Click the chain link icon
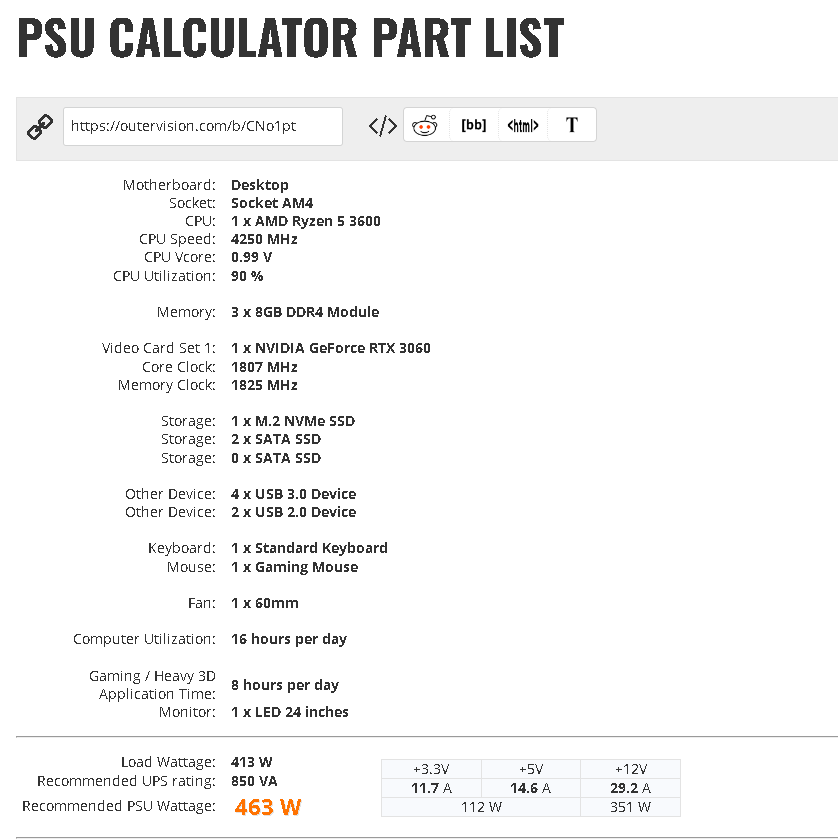 [x=40, y=127]
